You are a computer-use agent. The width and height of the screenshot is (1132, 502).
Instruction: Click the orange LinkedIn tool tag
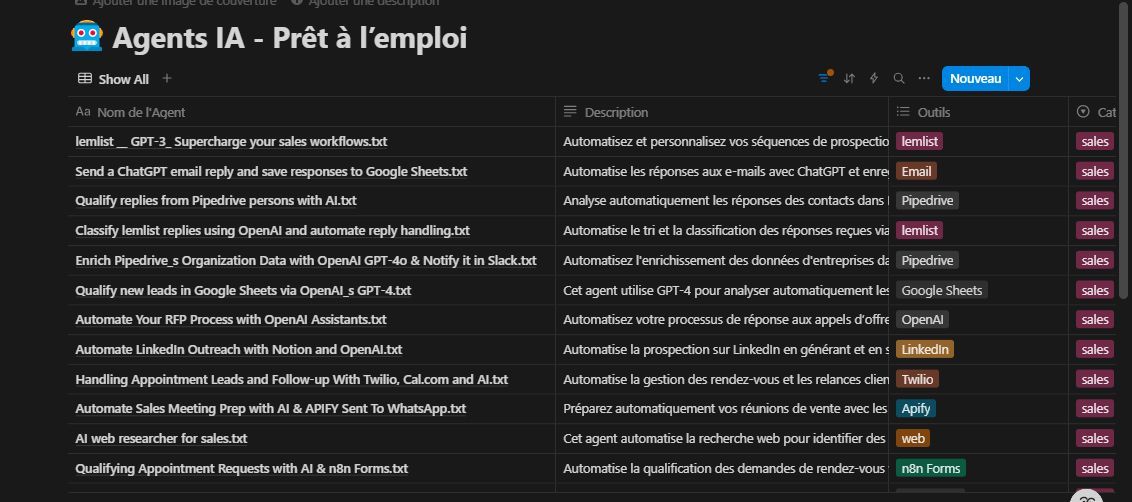pos(925,350)
